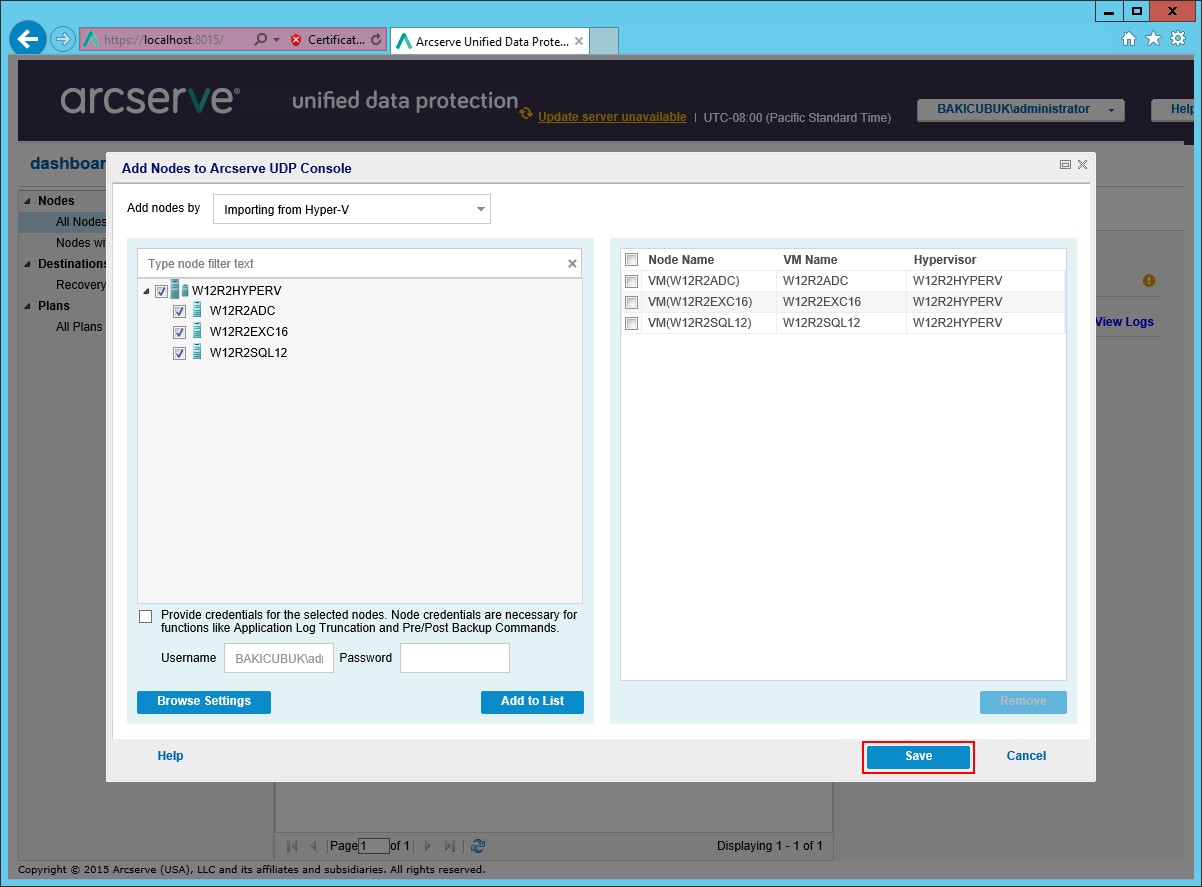Toggle the W12R2HYPERV checkbox
1202x887 pixels.
click(x=162, y=291)
